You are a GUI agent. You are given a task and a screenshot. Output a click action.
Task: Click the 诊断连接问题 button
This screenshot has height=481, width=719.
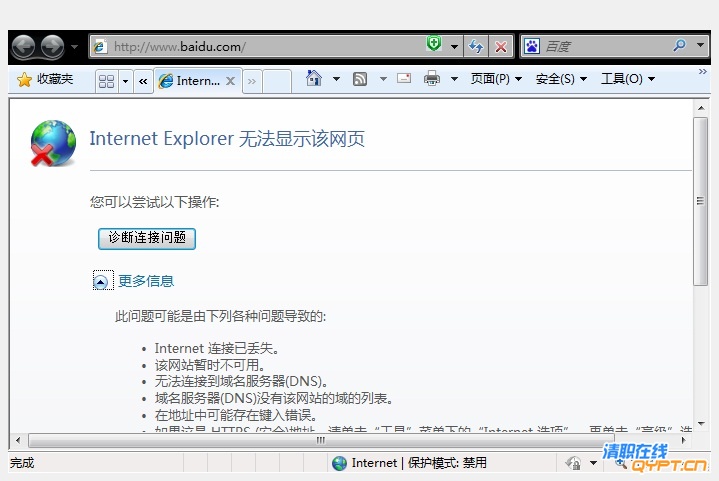point(147,238)
